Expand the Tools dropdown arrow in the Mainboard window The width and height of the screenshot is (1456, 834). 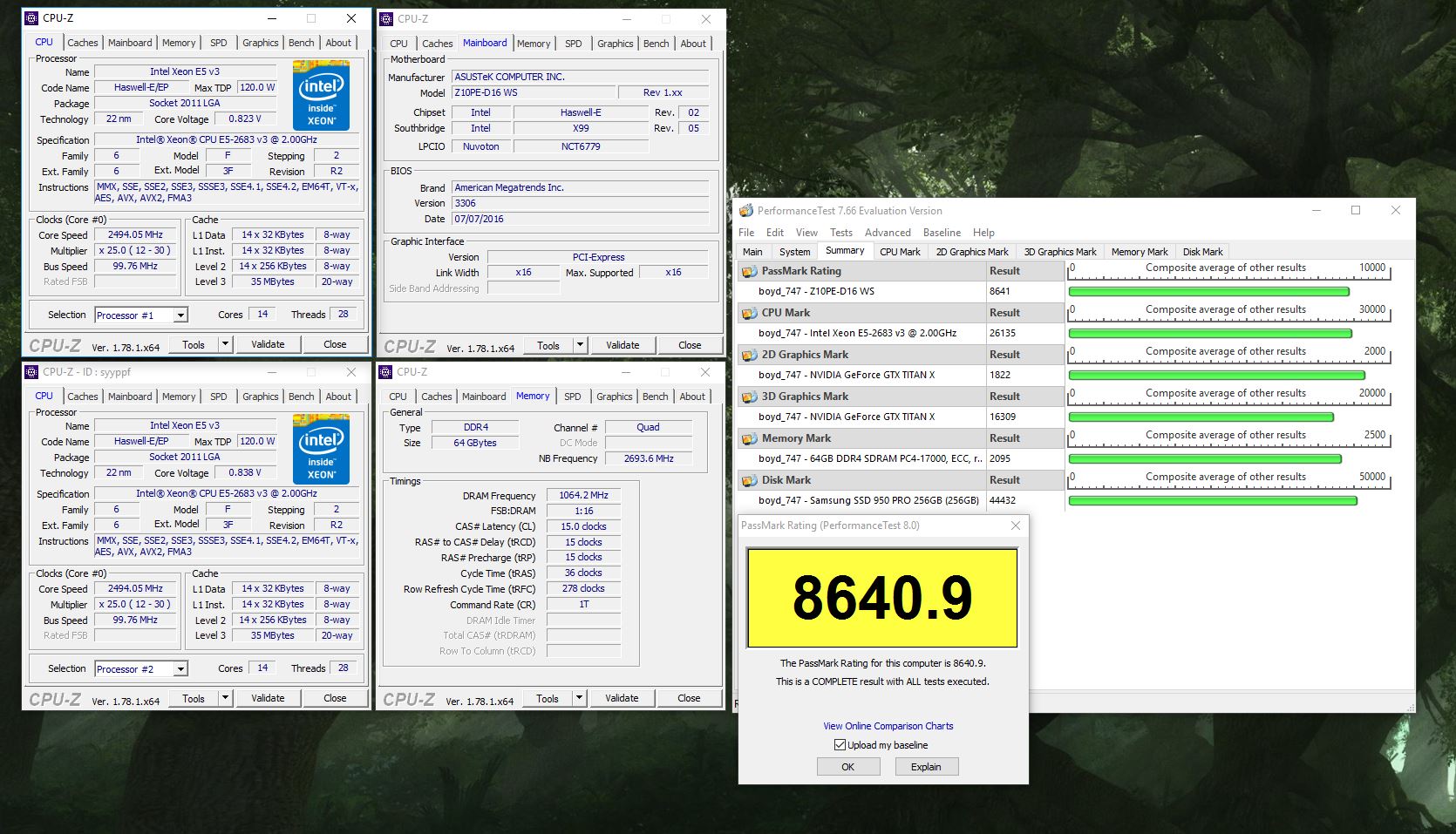click(x=580, y=345)
